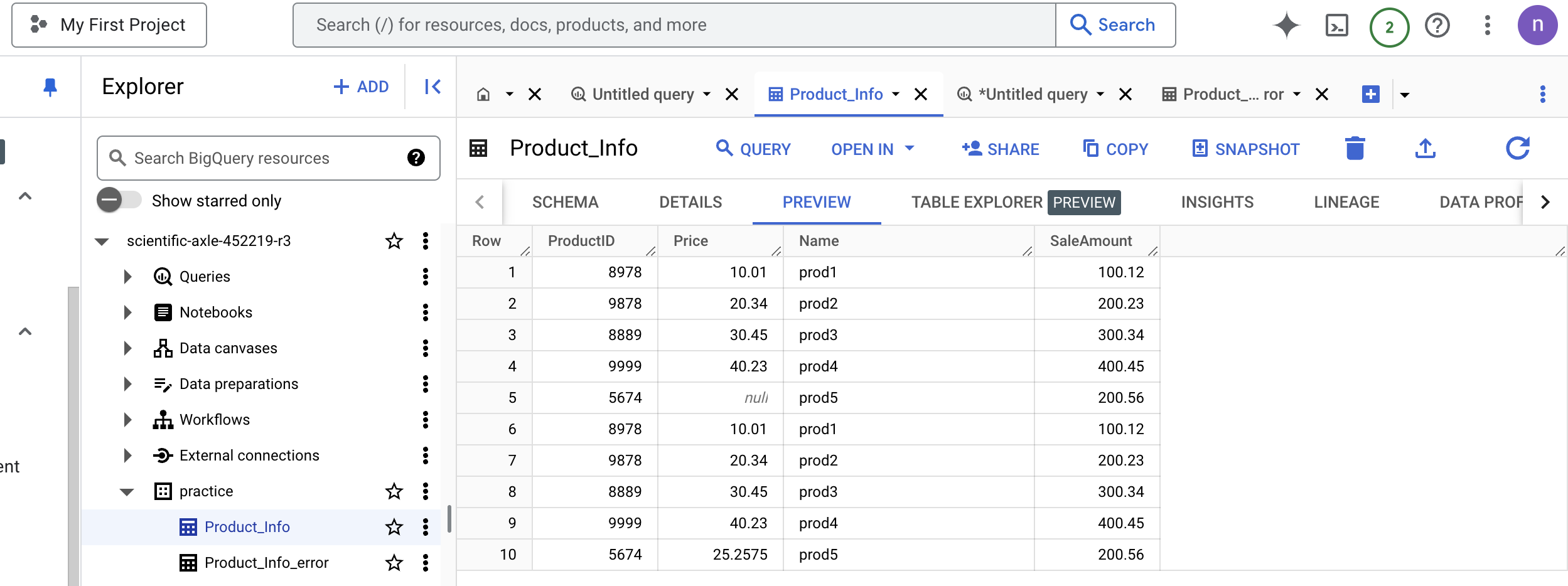
Task: Open the help icon
Action: [x=1437, y=24]
